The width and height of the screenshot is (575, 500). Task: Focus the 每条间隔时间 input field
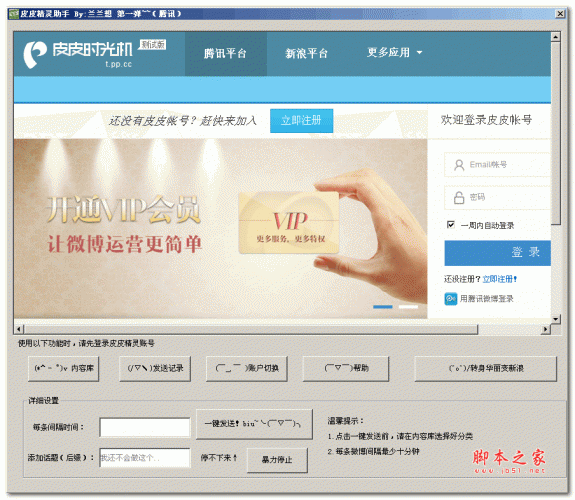(145, 427)
